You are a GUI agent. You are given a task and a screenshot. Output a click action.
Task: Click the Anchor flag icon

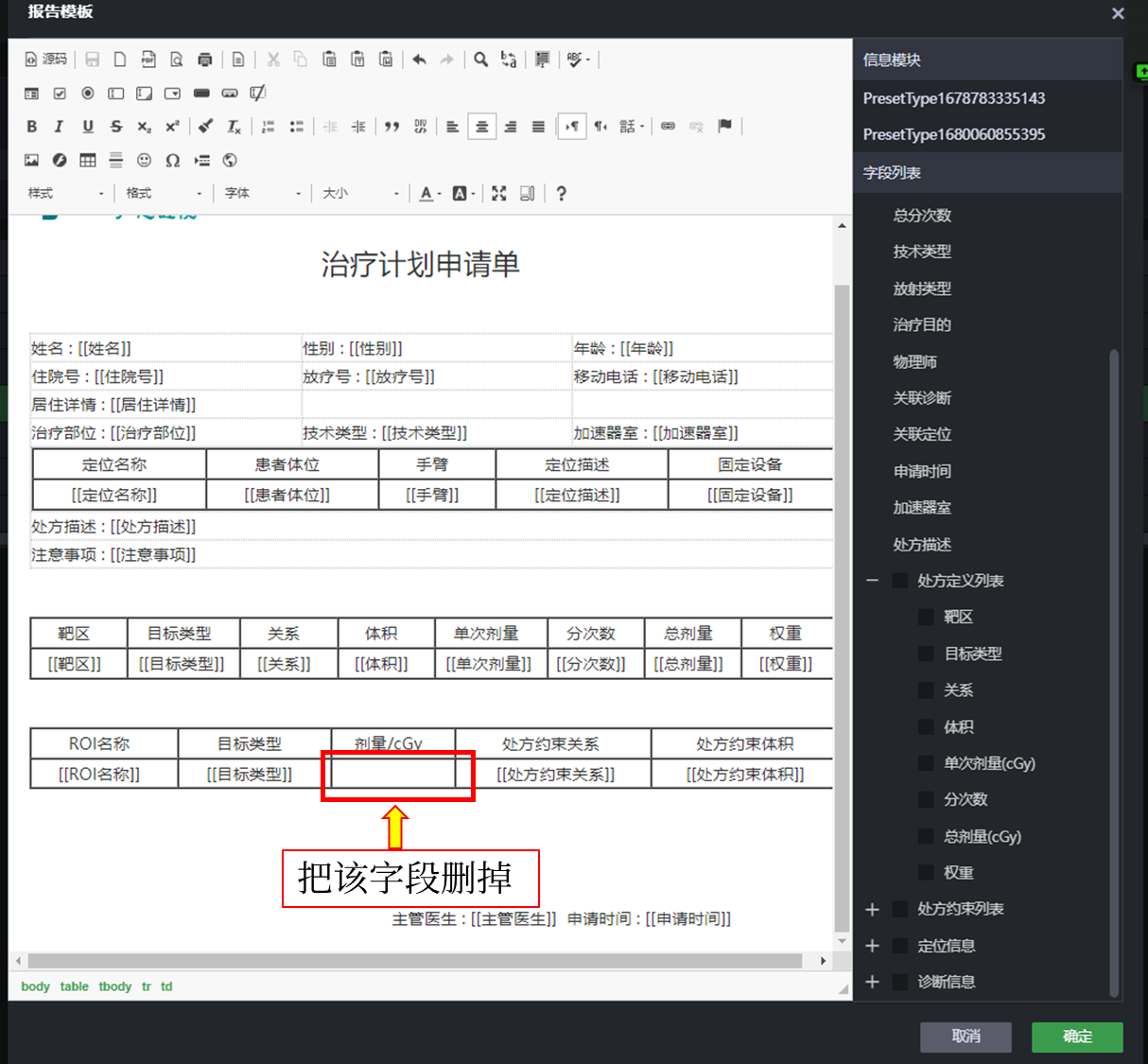pos(724,126)
